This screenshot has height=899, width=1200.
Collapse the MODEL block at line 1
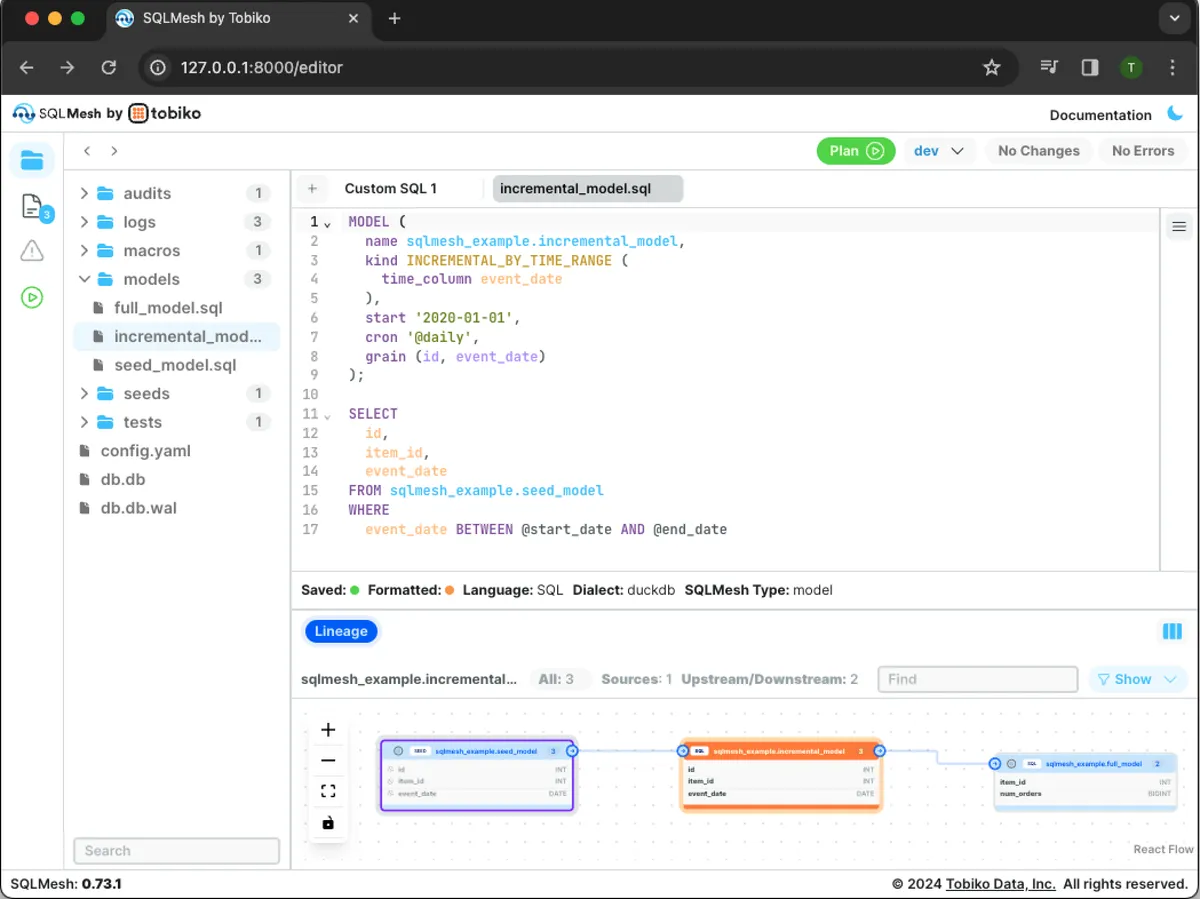point(327,223)
